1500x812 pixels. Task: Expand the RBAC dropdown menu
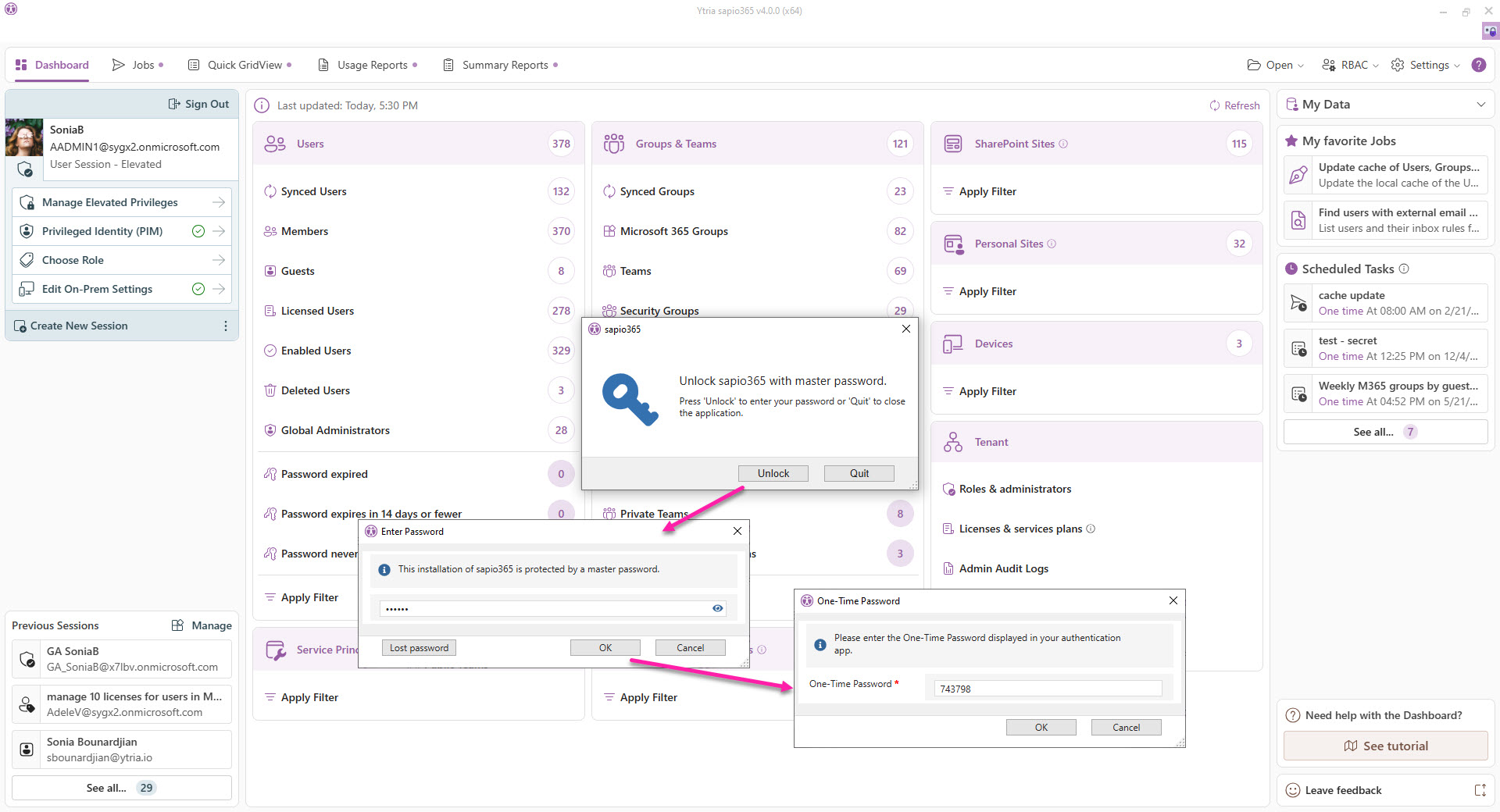pos(1350,65)
